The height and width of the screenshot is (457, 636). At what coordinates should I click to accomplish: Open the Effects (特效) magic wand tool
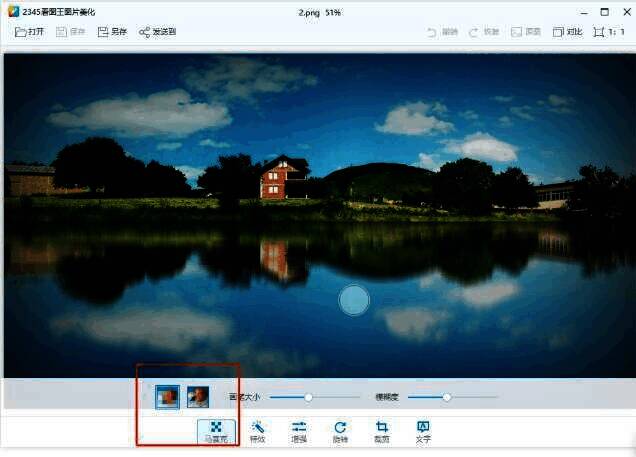[257, 431]
